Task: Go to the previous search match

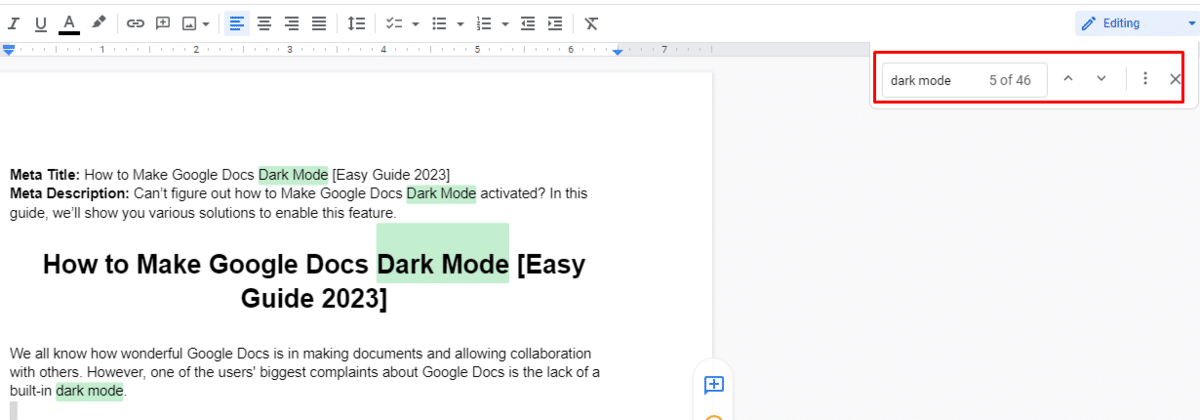Action: point(1067,79)
